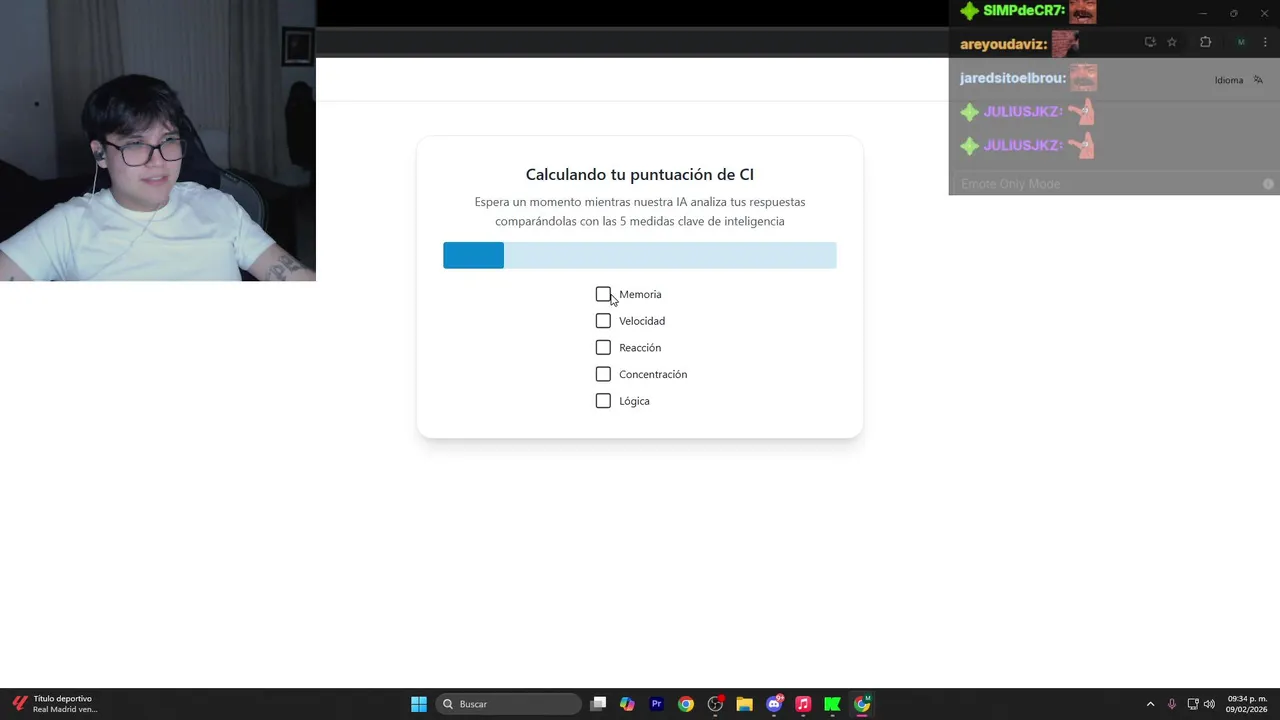Screen dimensions: 1280x720
Task: Click the blue IQ calculation progress bar
Action: tap(640, 255)
